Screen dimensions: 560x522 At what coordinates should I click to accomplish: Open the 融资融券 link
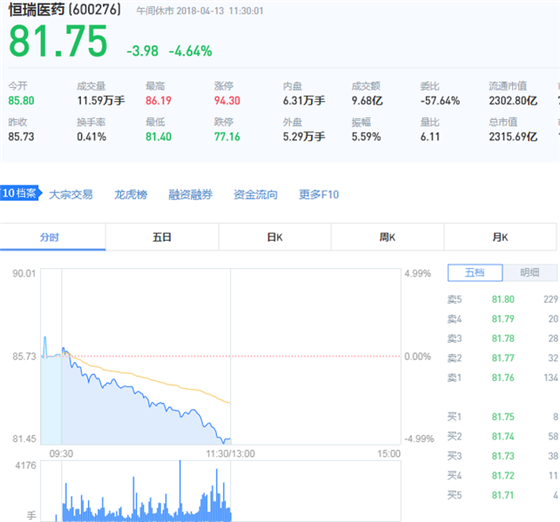coord(190,195)
